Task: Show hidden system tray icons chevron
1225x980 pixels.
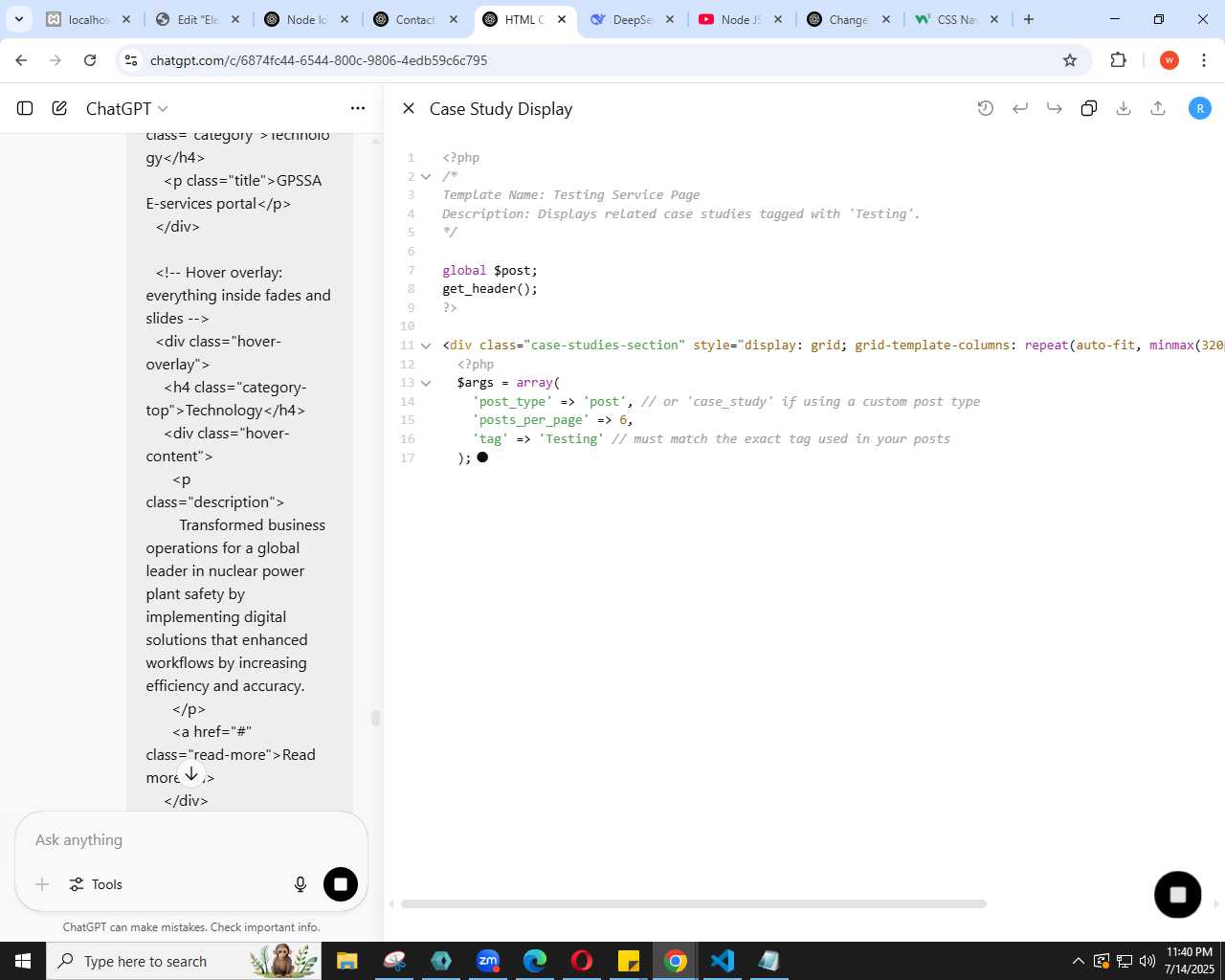Action: click(1079, 961)
